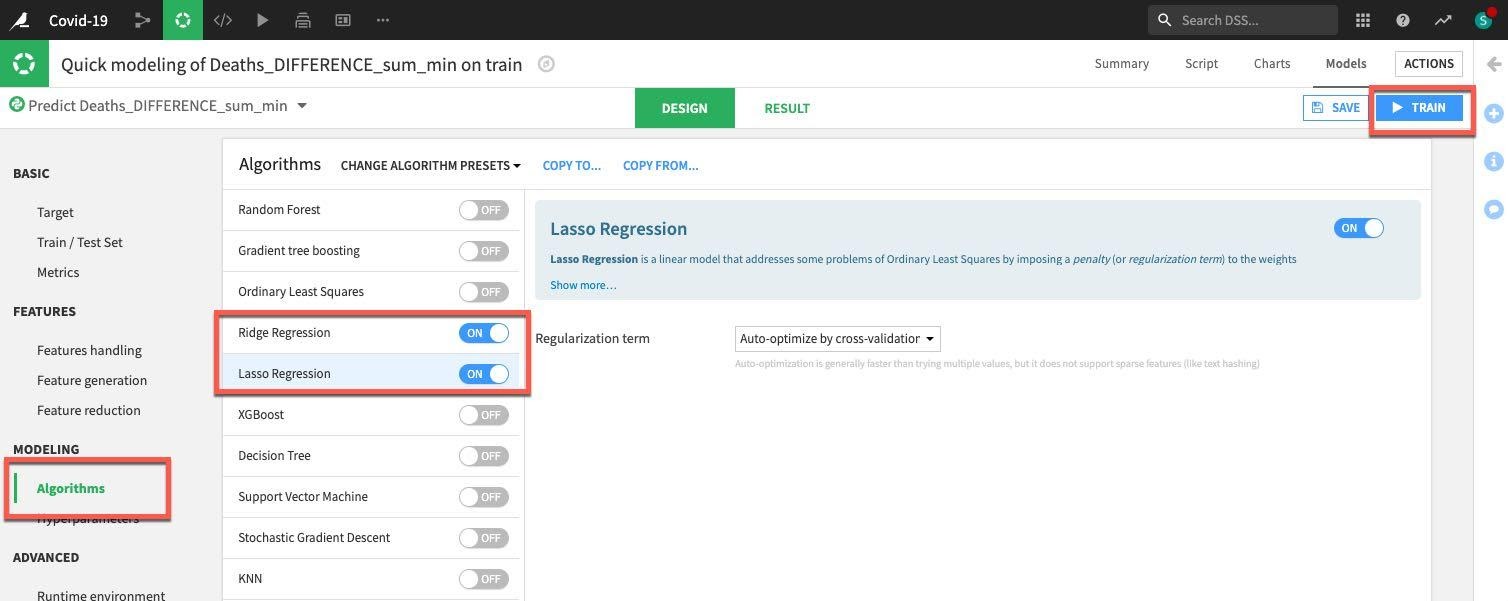Click the Show more link
The image size is (1508, 601).
583,285
